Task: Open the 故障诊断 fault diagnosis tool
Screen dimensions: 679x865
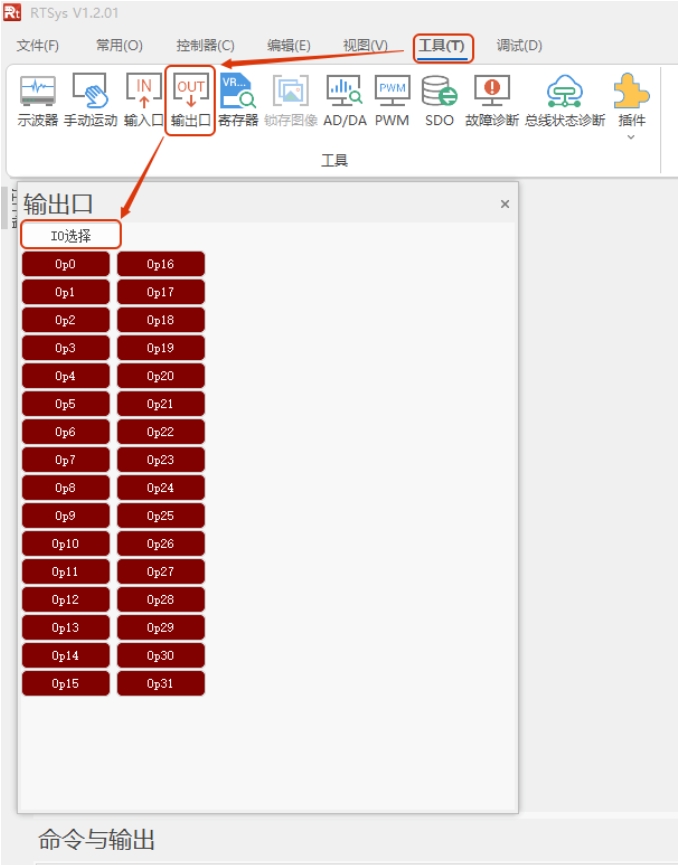Action: (x=492, y=101)
